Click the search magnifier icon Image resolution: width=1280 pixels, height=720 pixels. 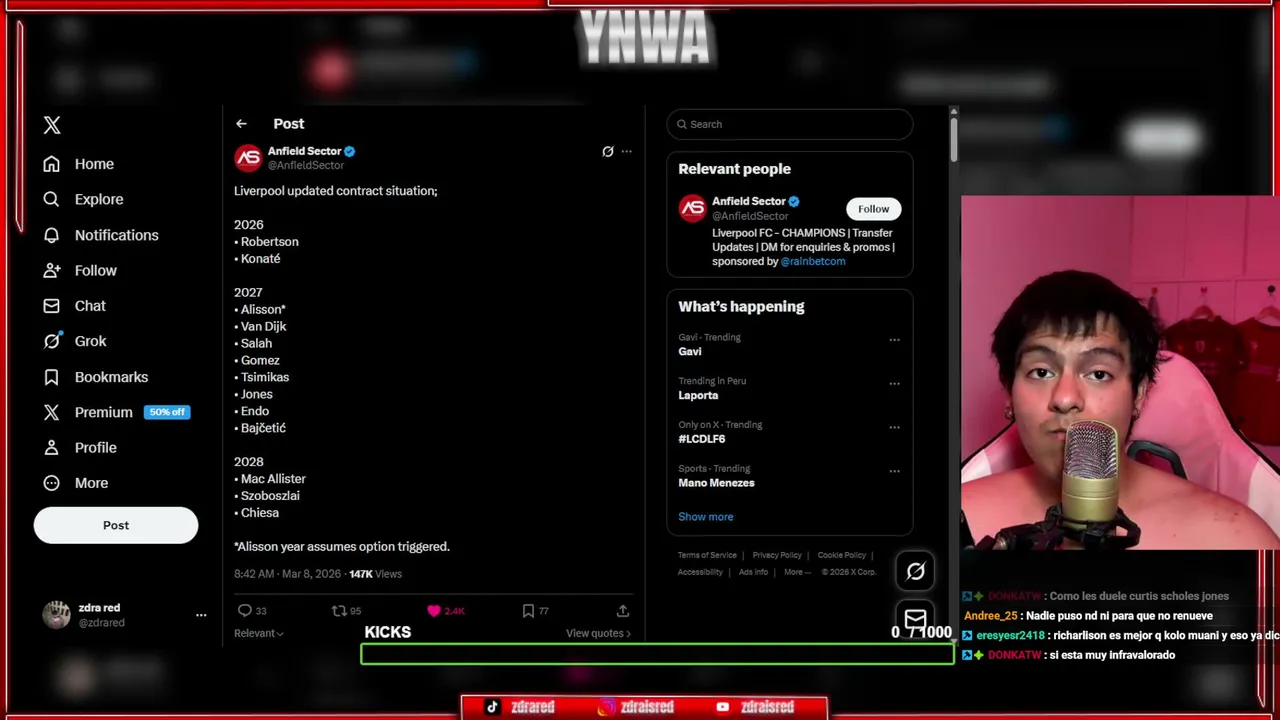pyautogui.click(x=682, y=124)
